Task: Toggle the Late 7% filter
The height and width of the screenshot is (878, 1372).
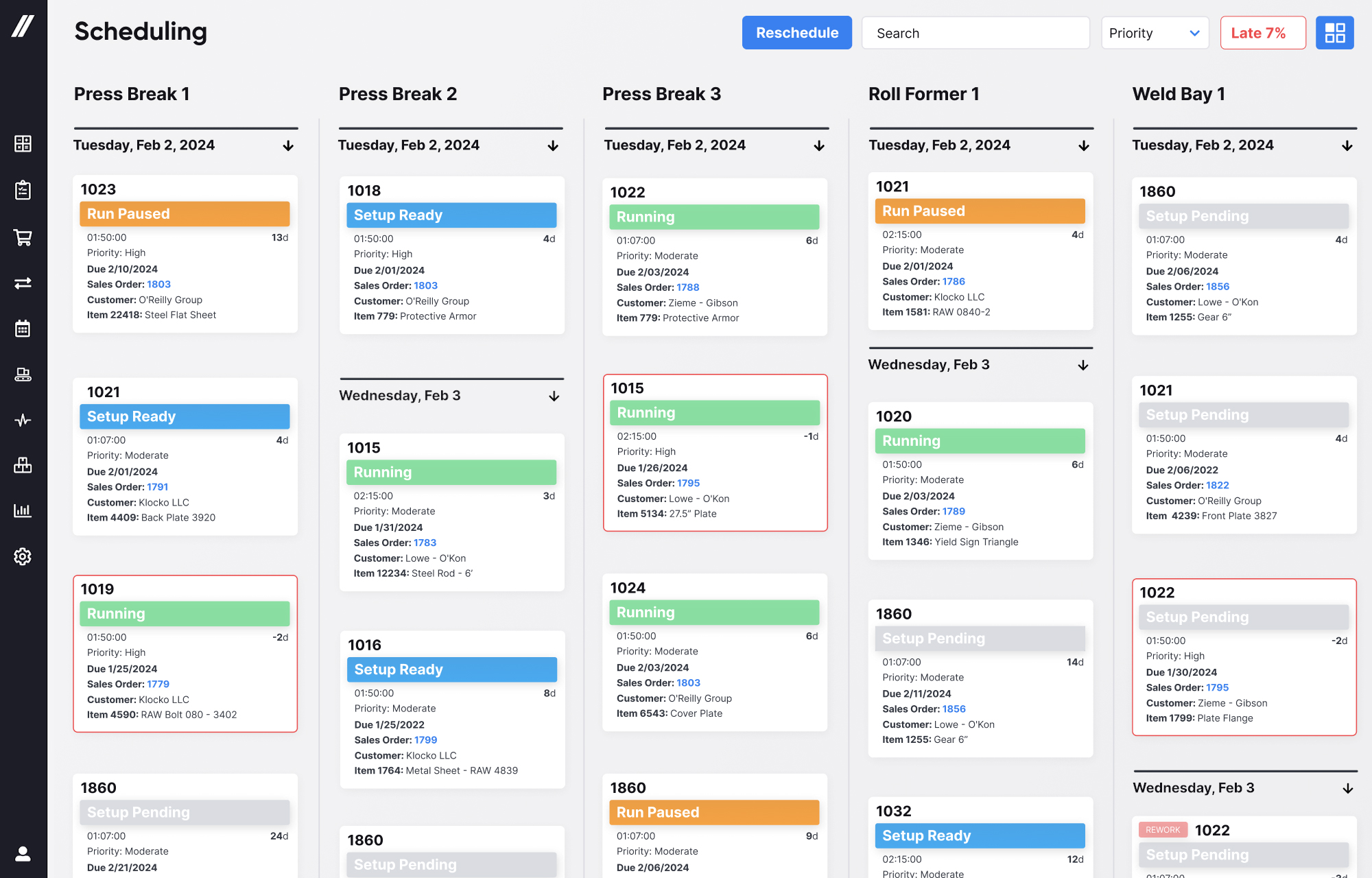Action: pyautogui.click(x=1262, y=33)
